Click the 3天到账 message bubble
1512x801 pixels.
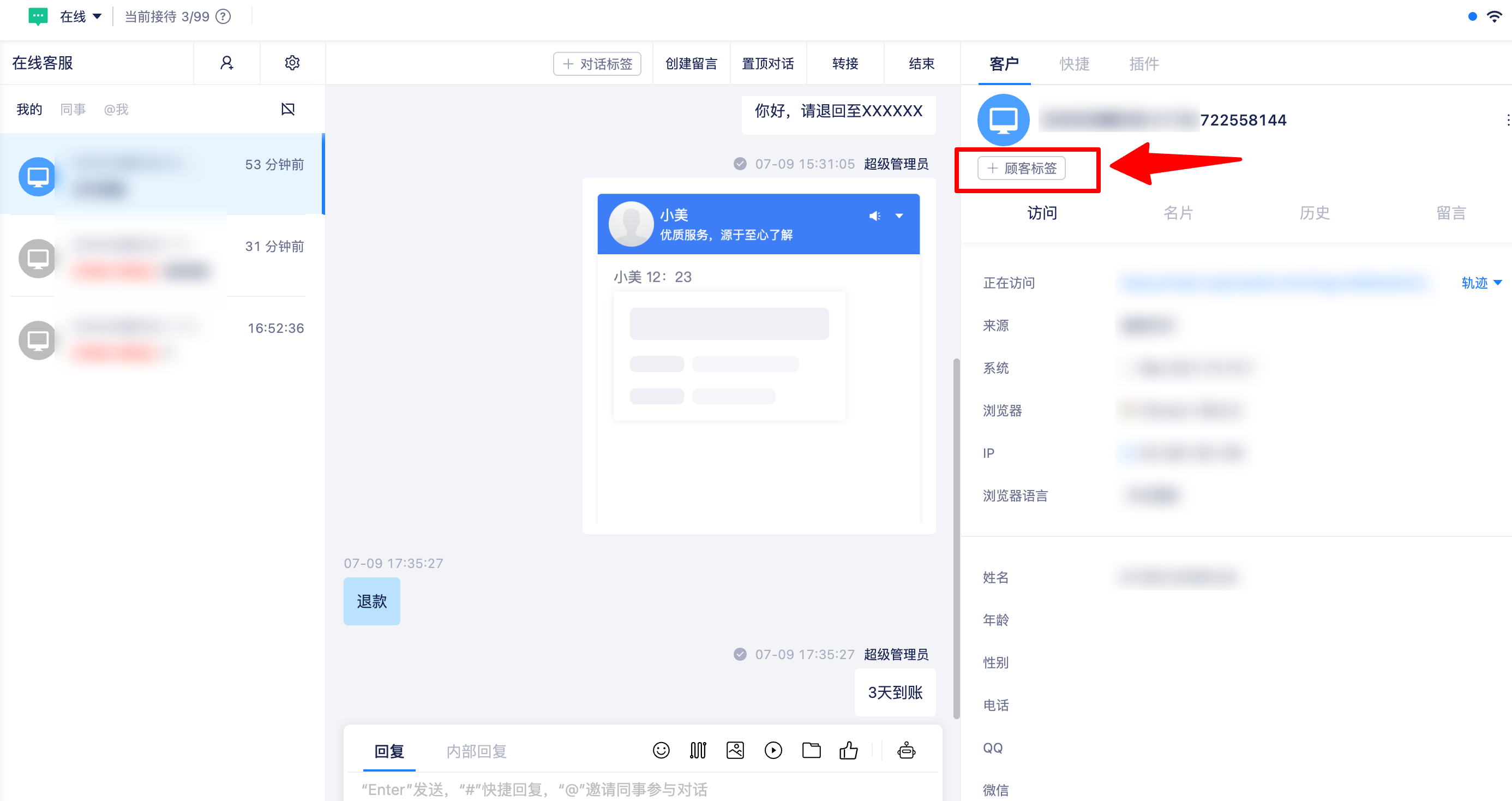[895, 692]
